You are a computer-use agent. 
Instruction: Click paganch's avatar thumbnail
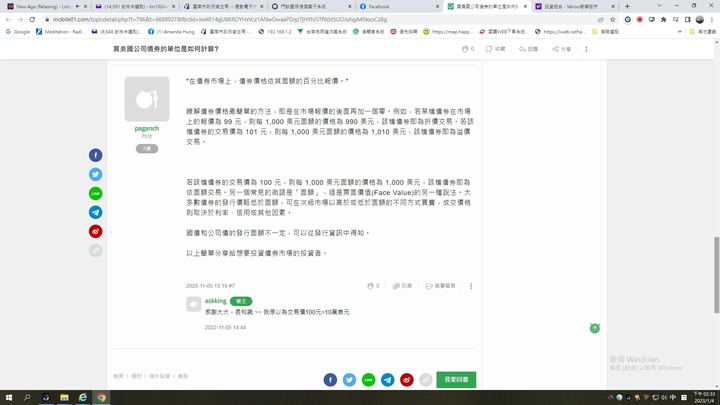point(147,99)
